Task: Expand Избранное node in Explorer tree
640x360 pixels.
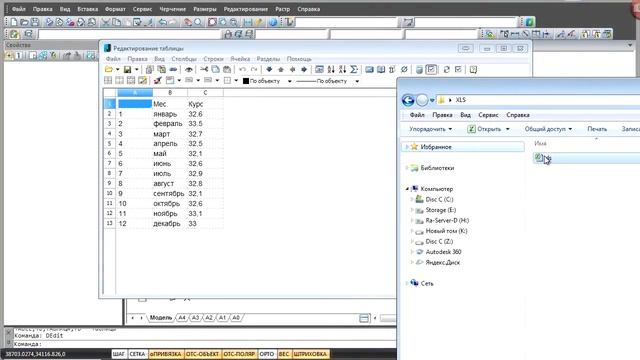Action: [x=407, y=147]
